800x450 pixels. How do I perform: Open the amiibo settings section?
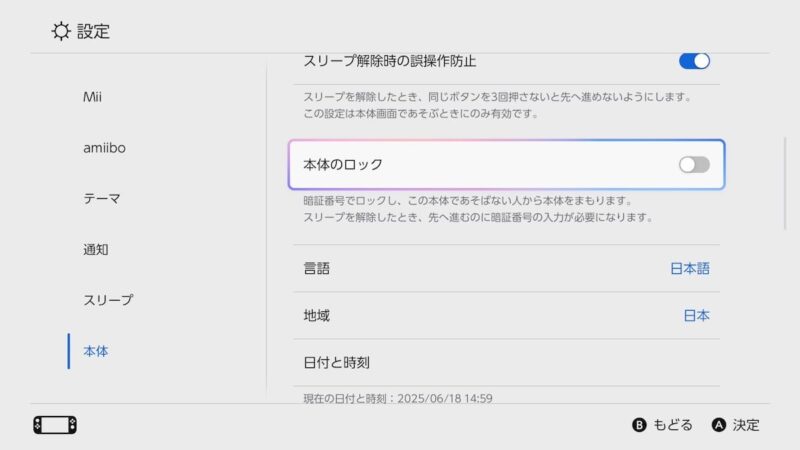tap(104, 148)
